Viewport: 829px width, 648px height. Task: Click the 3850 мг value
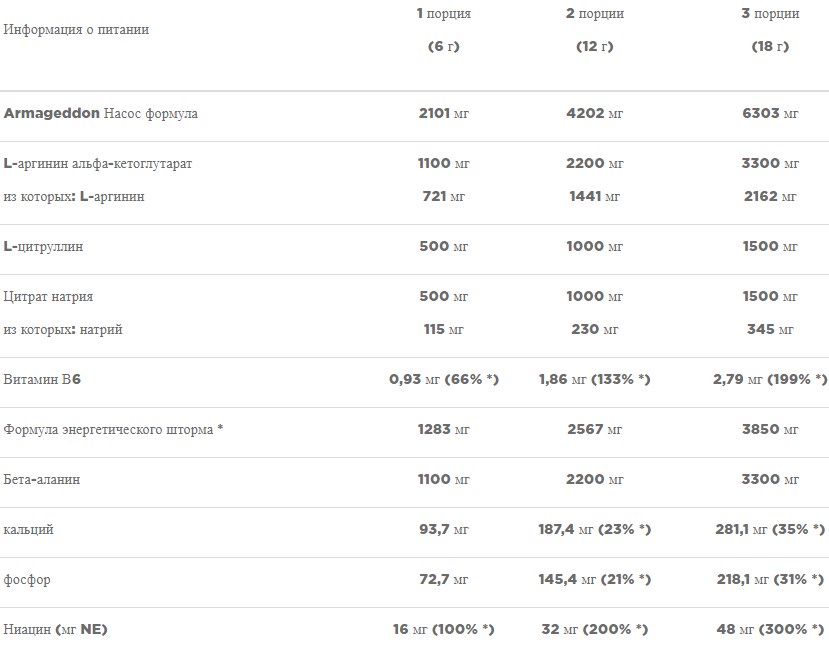[x=769, y=430]
